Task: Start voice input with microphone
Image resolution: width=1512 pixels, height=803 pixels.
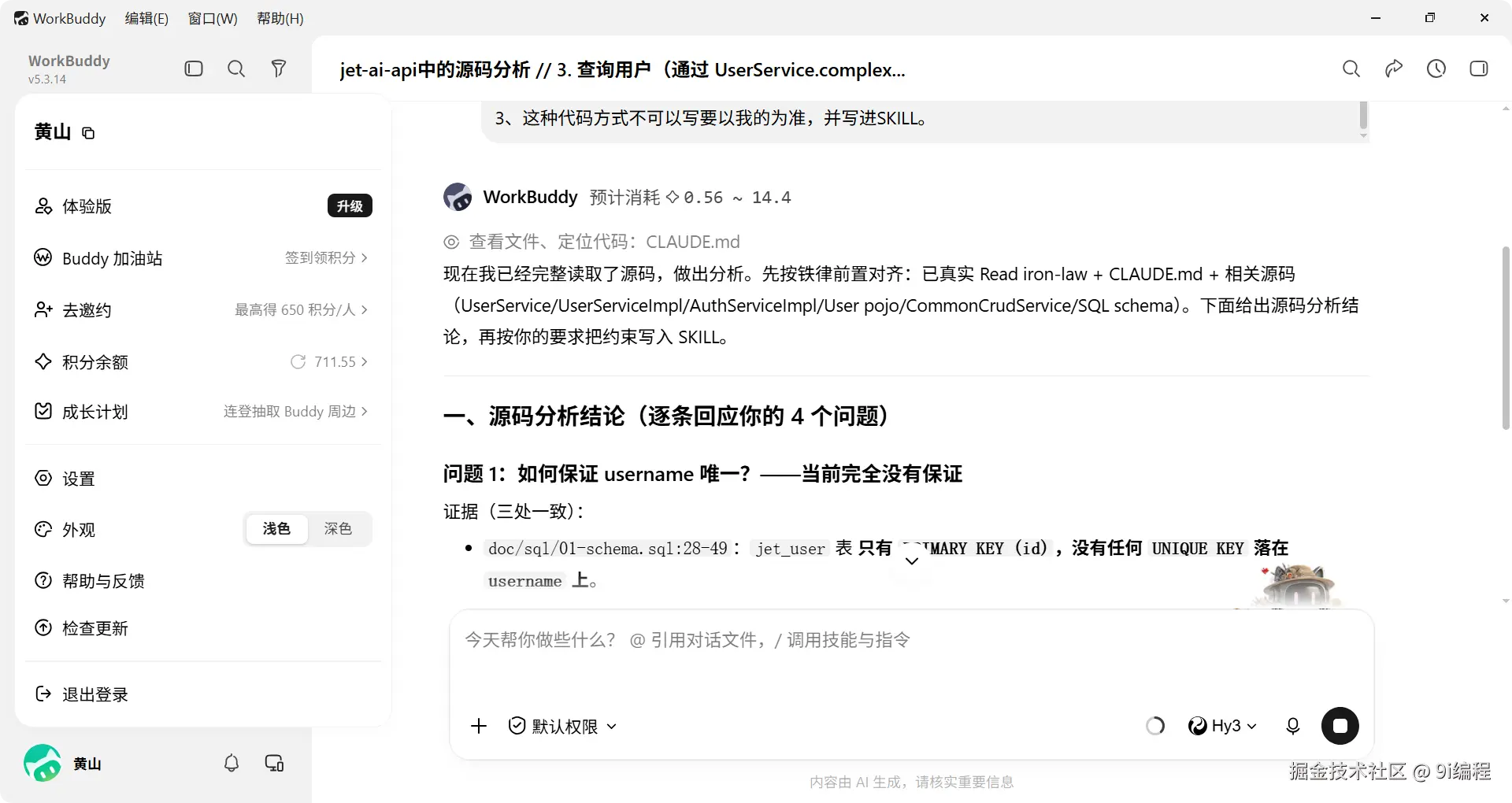Action: click(x=1293, y=726)
